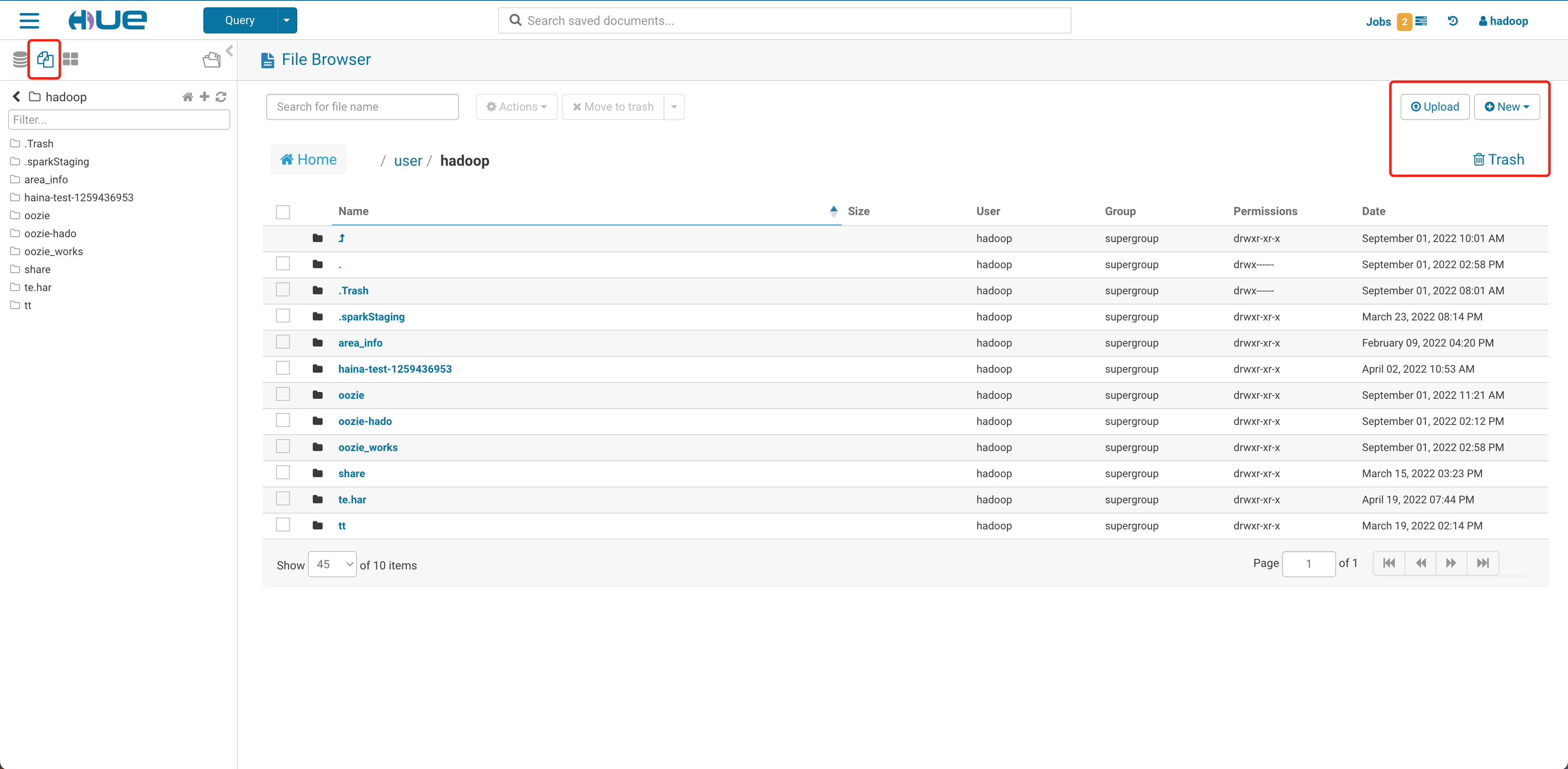Focus the Page number field
The height and width of the screenshot is (769, 1568).
(1309, 564)
